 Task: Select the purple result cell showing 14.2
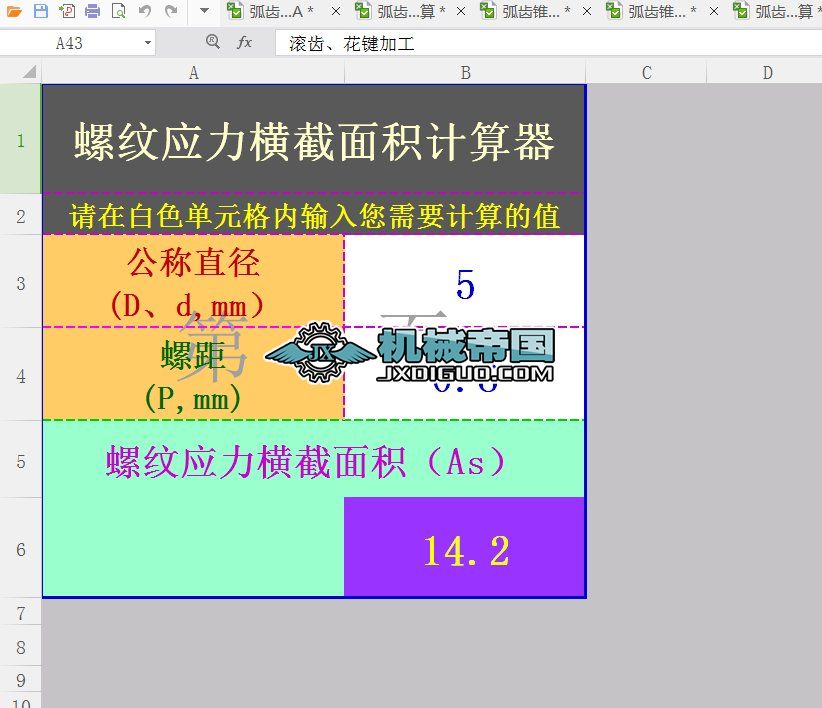point(464,547)
